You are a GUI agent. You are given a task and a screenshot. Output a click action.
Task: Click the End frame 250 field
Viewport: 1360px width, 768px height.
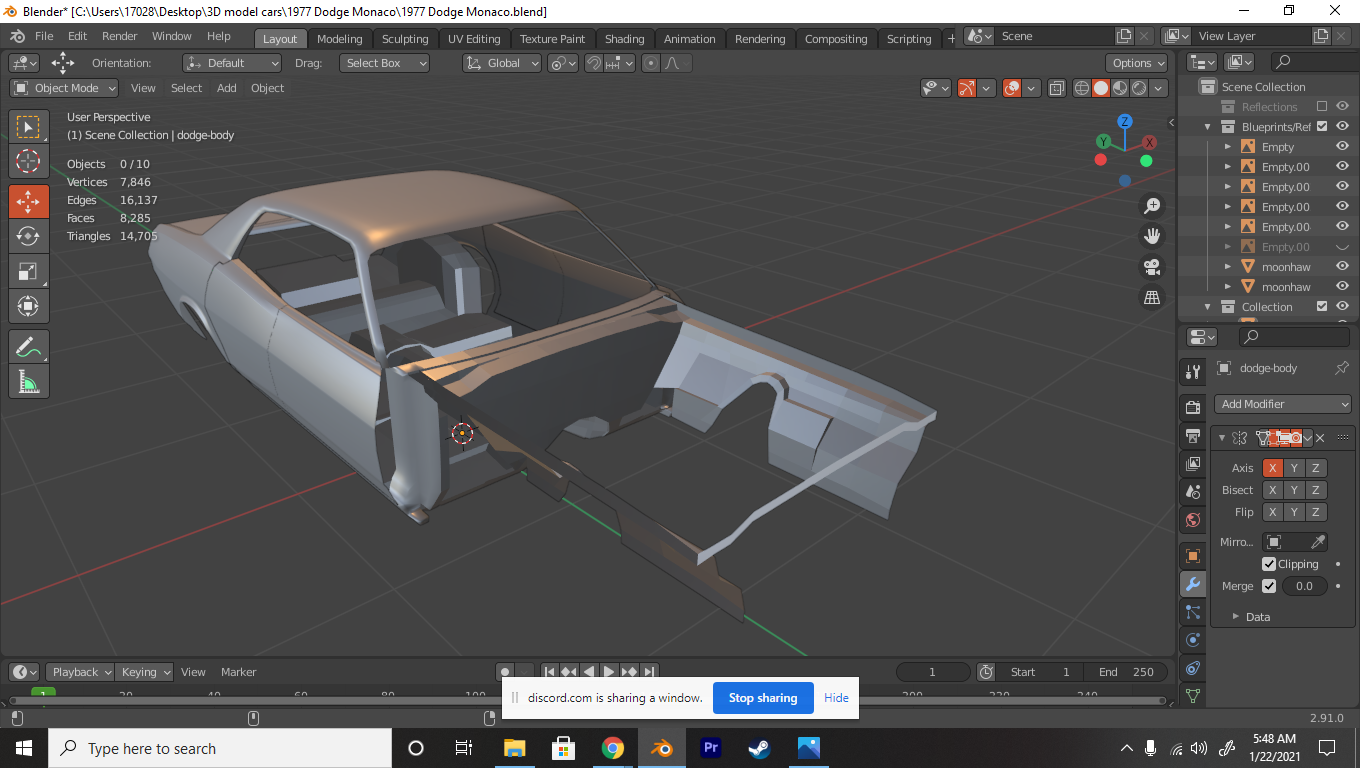(x=1126, y=672)
